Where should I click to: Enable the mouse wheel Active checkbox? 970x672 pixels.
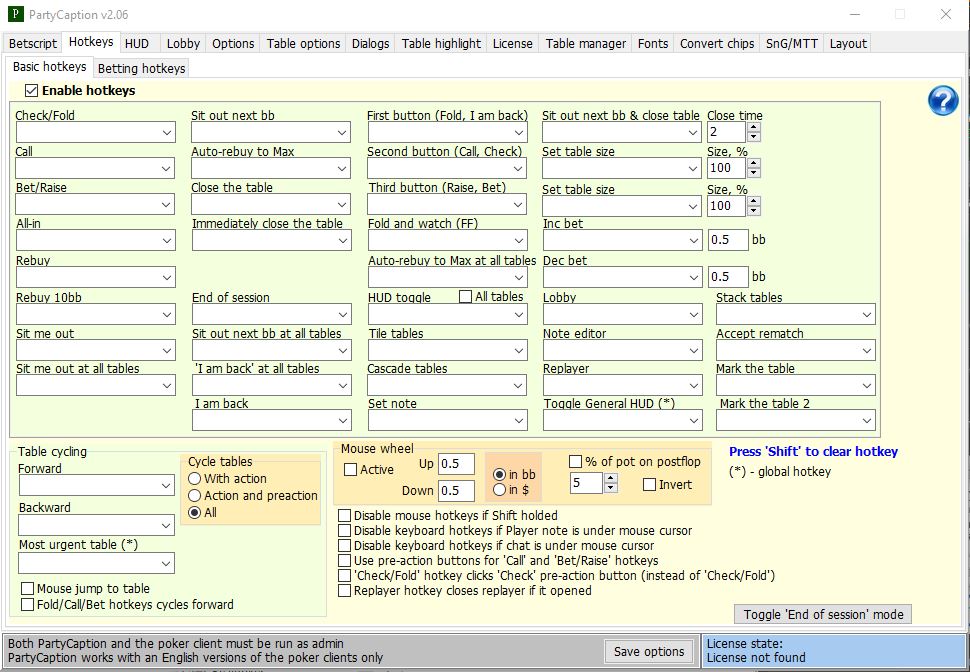[350, 470]
